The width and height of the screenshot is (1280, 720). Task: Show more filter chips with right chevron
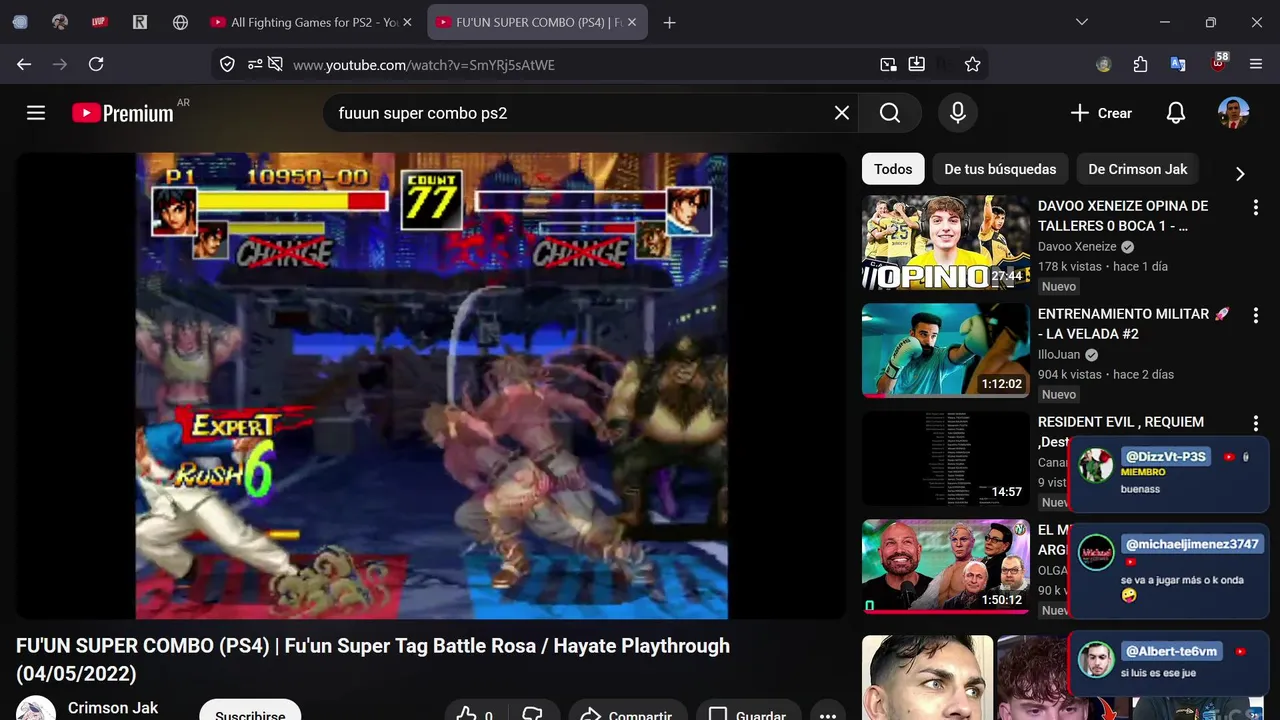click(x=1240, y=174)
